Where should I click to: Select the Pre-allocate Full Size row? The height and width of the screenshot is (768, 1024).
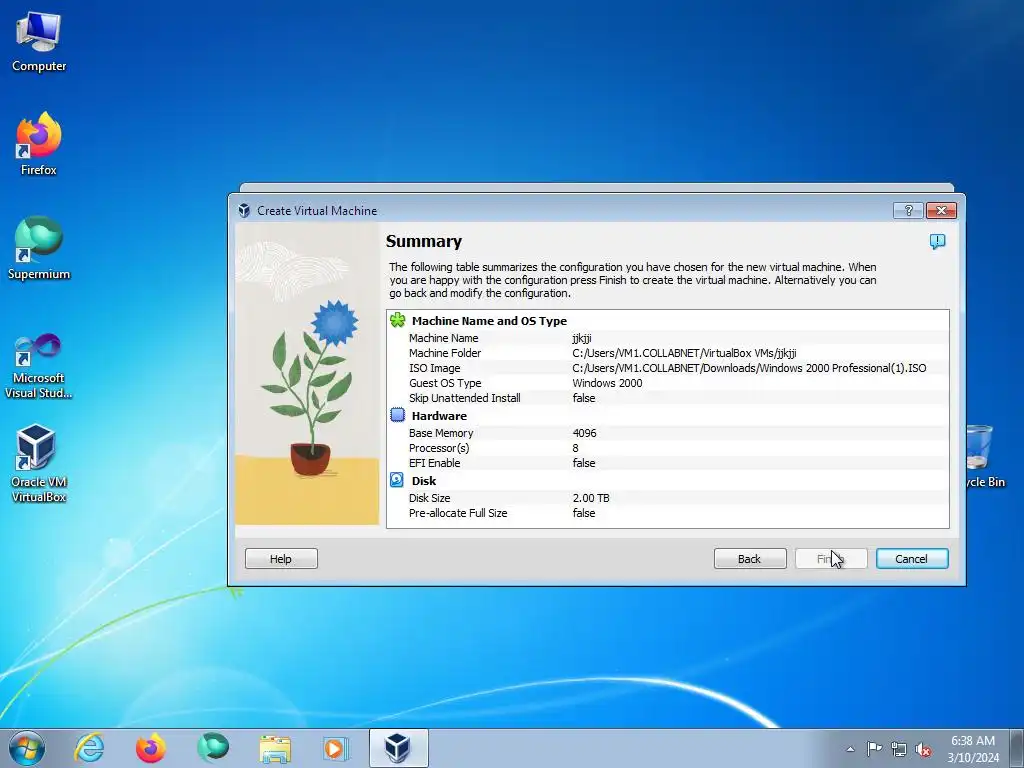tap(667, 513)
